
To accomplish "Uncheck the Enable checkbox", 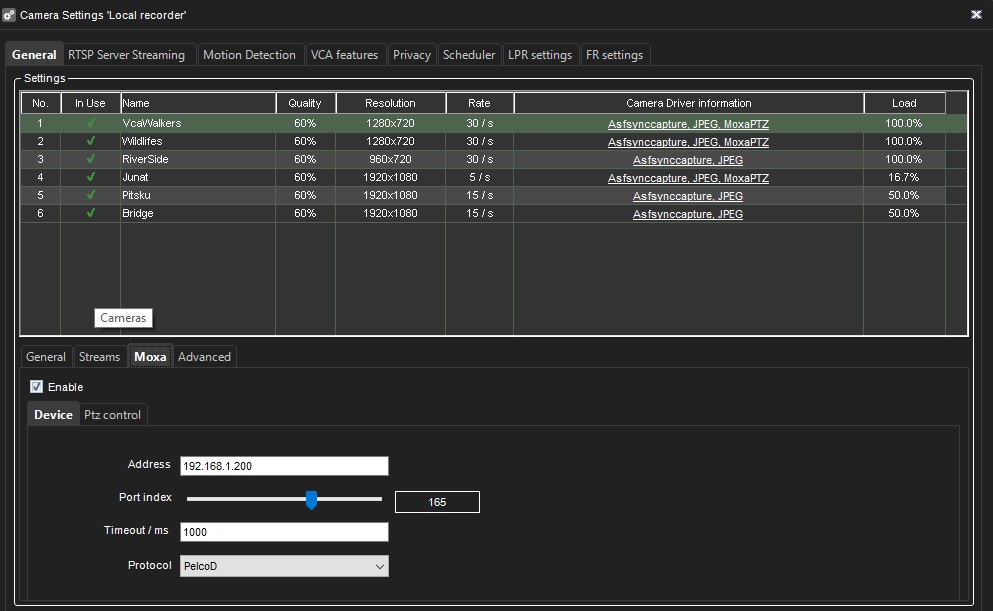I will click(x=37, y=387).
